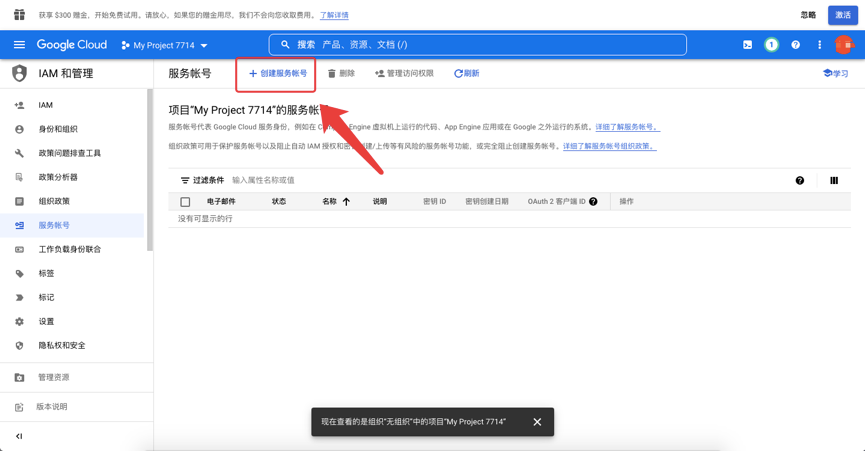Open 工作负载身份联合 in the sidebar
The image size is (865, 451).
(72, 249)
